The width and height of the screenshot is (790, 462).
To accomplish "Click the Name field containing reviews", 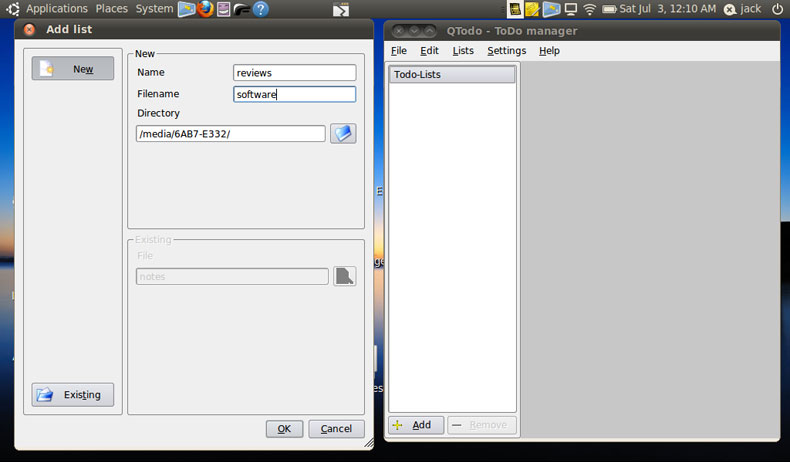I will click(294, 73).
